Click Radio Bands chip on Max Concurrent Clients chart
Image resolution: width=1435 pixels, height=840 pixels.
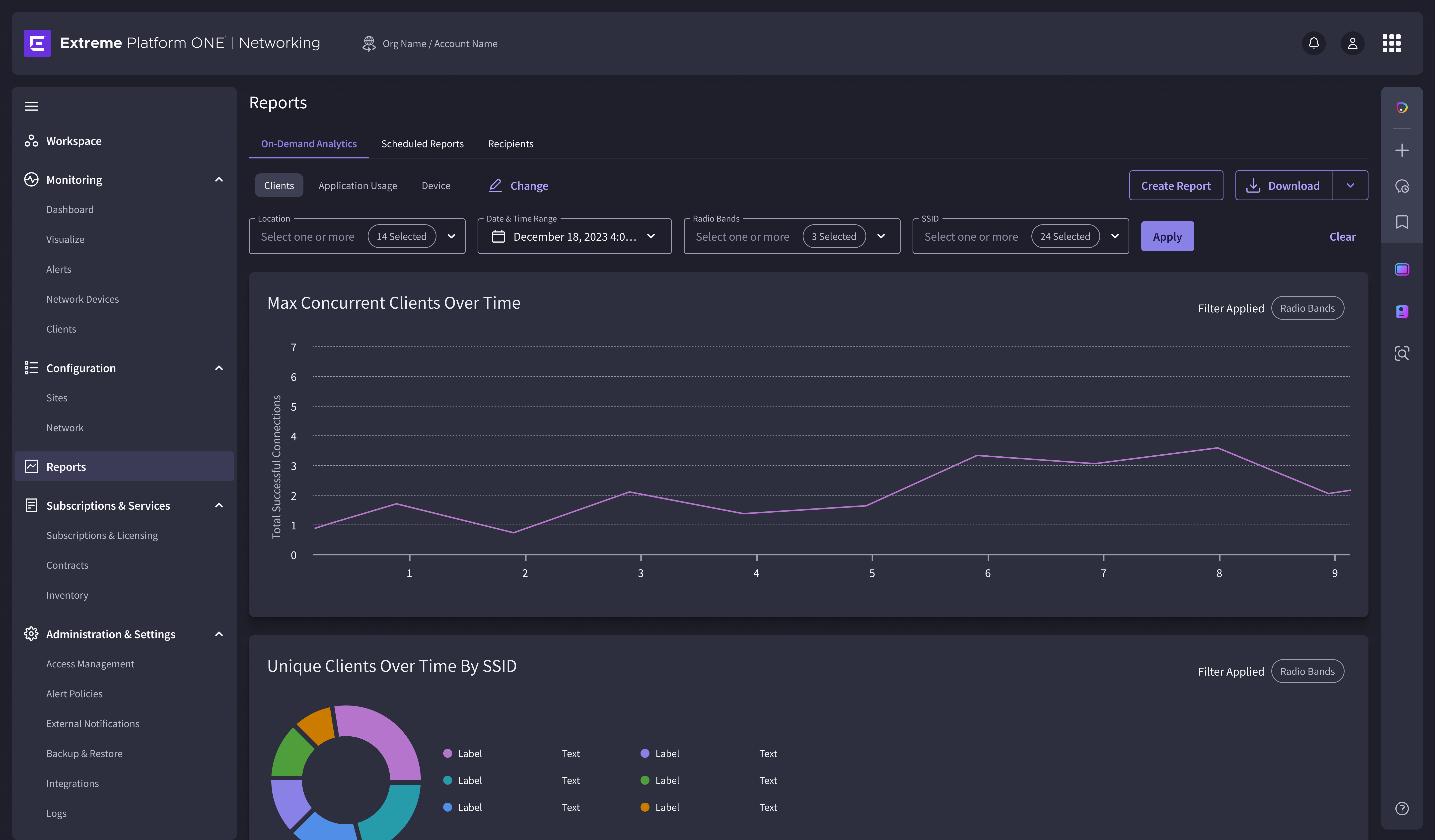tap(1307, 308)
